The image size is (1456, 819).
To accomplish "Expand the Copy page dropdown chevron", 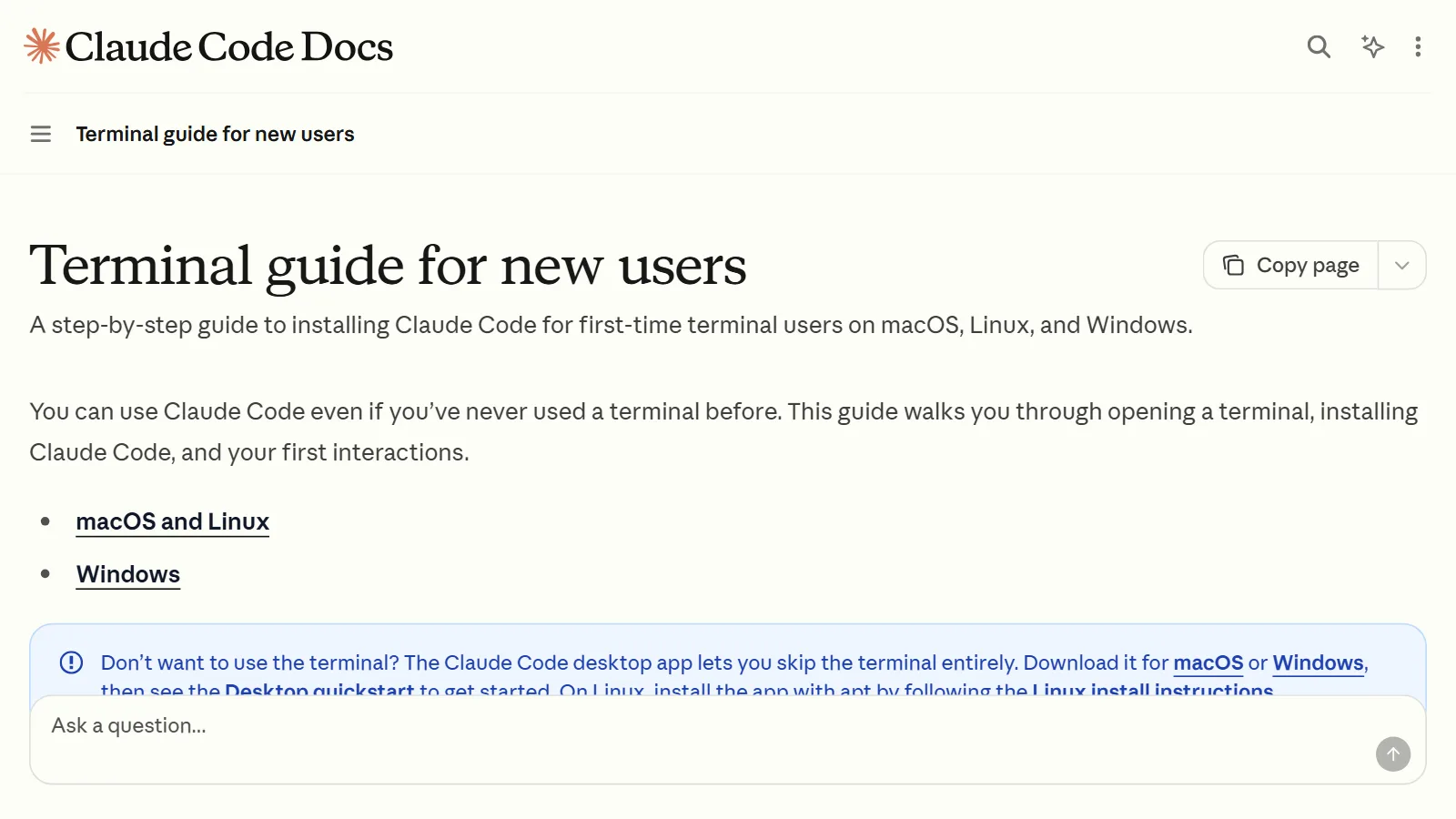I will pyautogui.click(x=1402, y=265).
